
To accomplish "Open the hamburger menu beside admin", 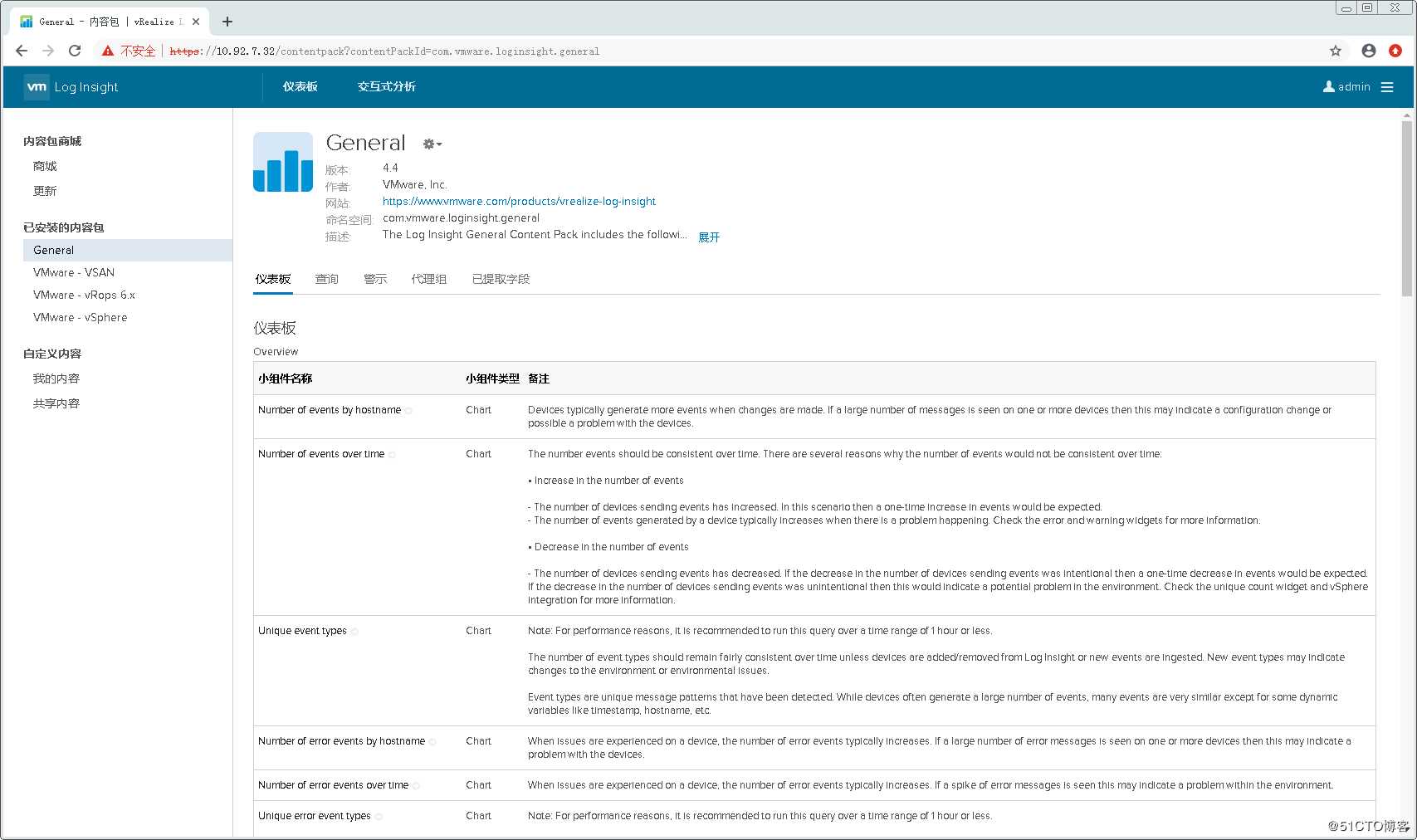I will click(x=1387, y=86).
